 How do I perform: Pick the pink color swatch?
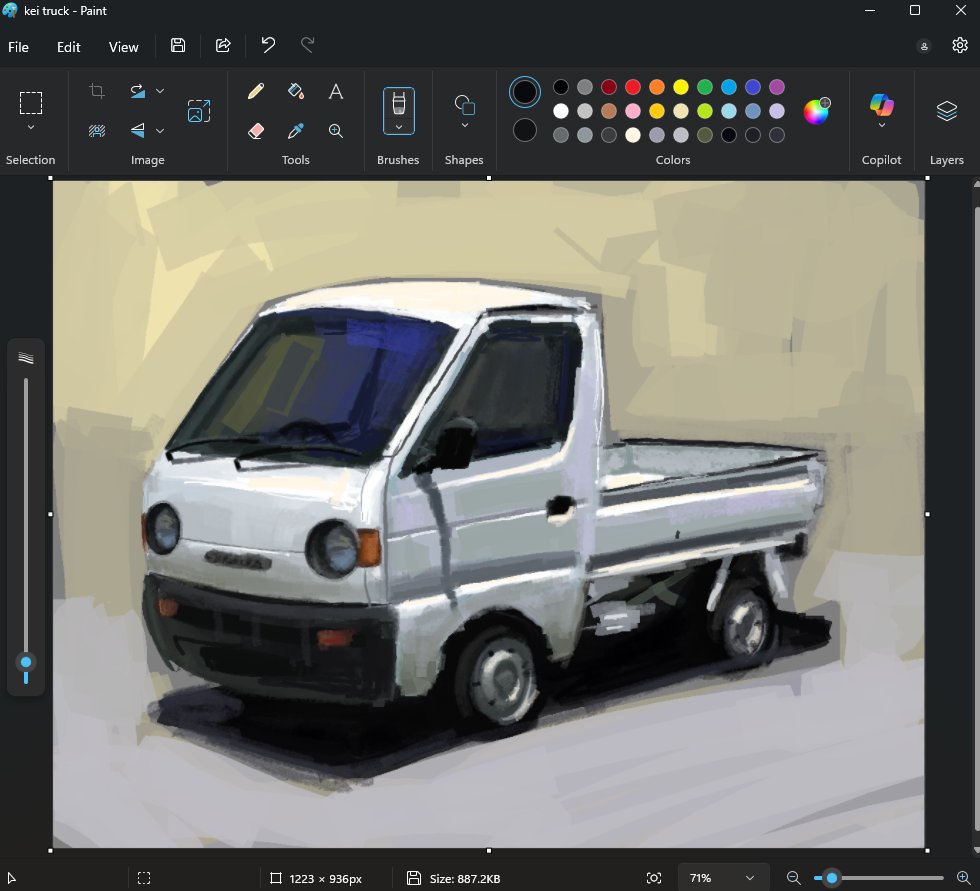point(632,111)
